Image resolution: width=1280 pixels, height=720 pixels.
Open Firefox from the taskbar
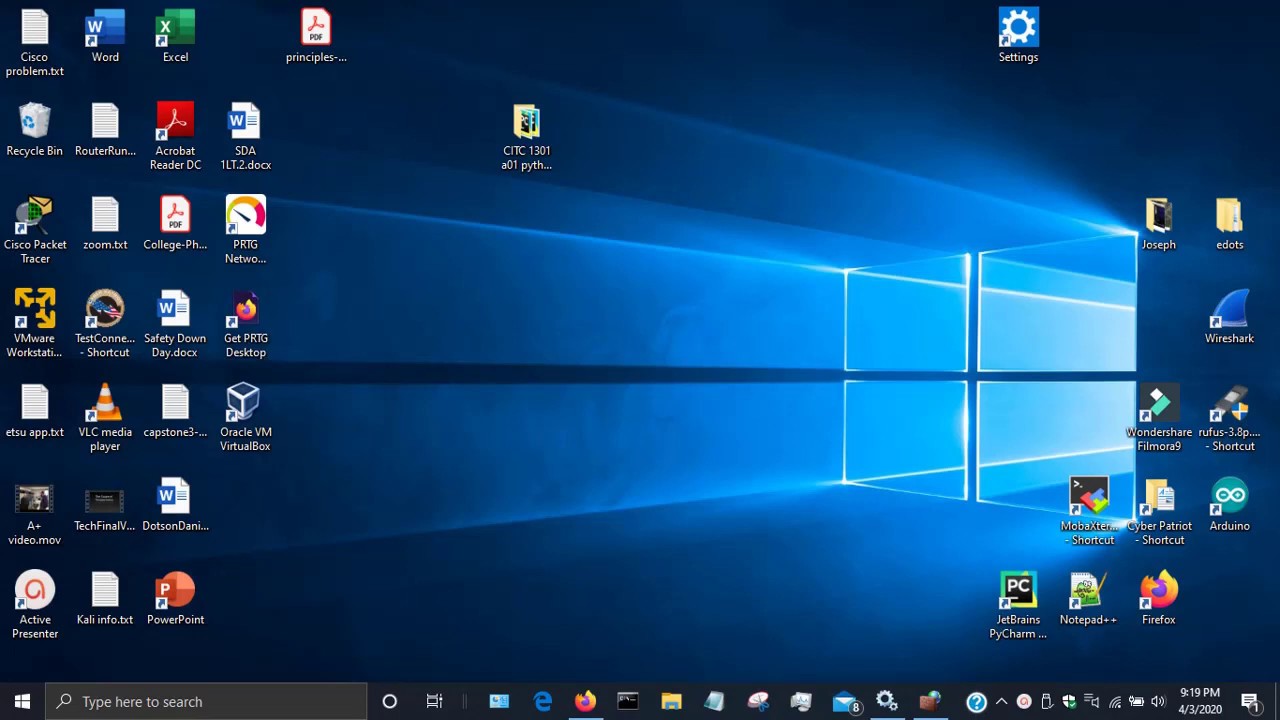[585, 701]
